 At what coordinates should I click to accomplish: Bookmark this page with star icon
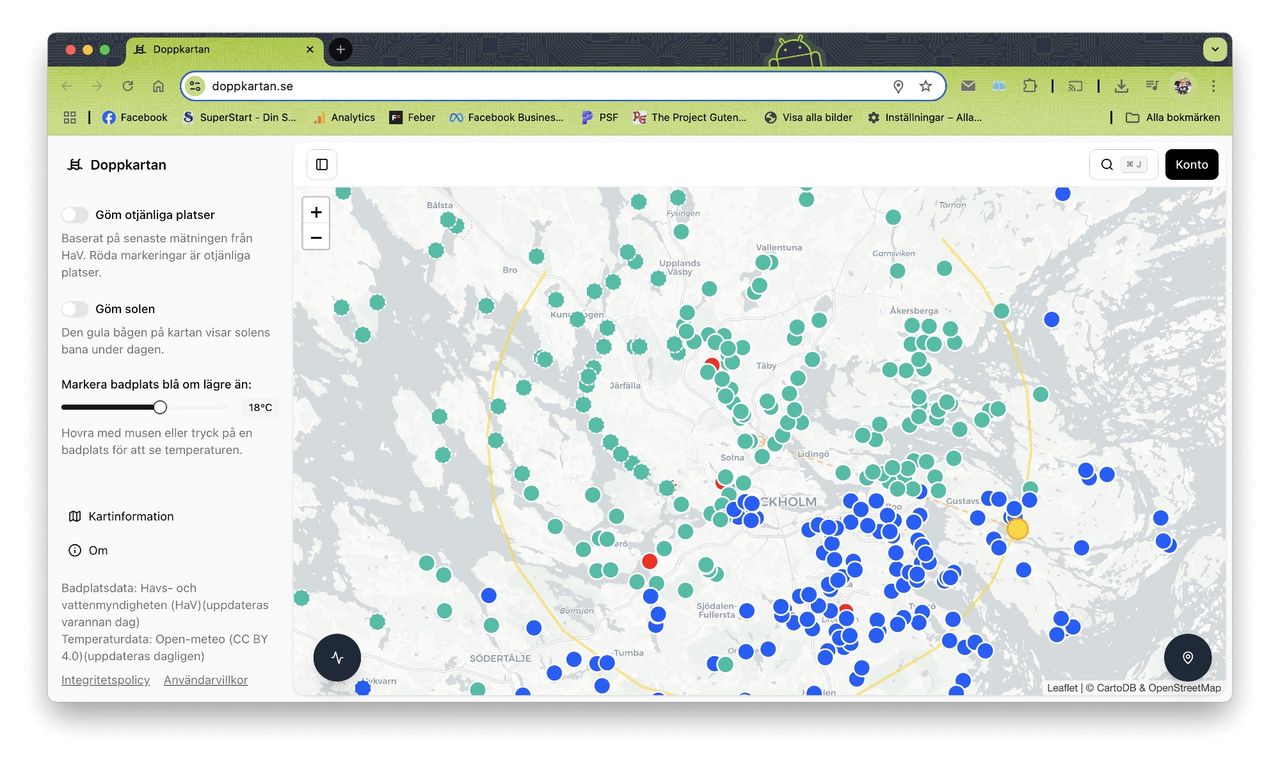925,87
